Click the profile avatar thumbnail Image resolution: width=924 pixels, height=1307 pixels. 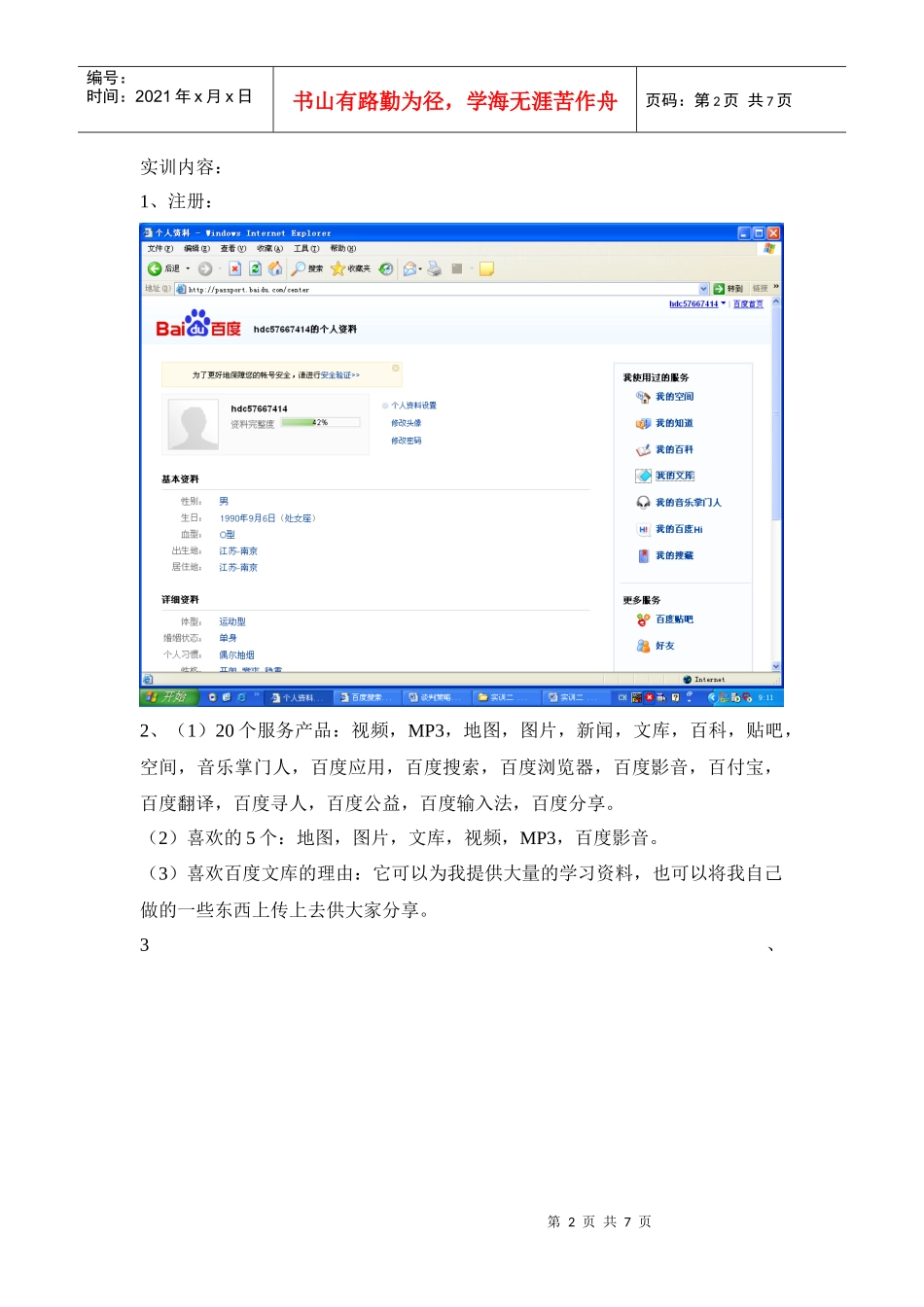194,424
